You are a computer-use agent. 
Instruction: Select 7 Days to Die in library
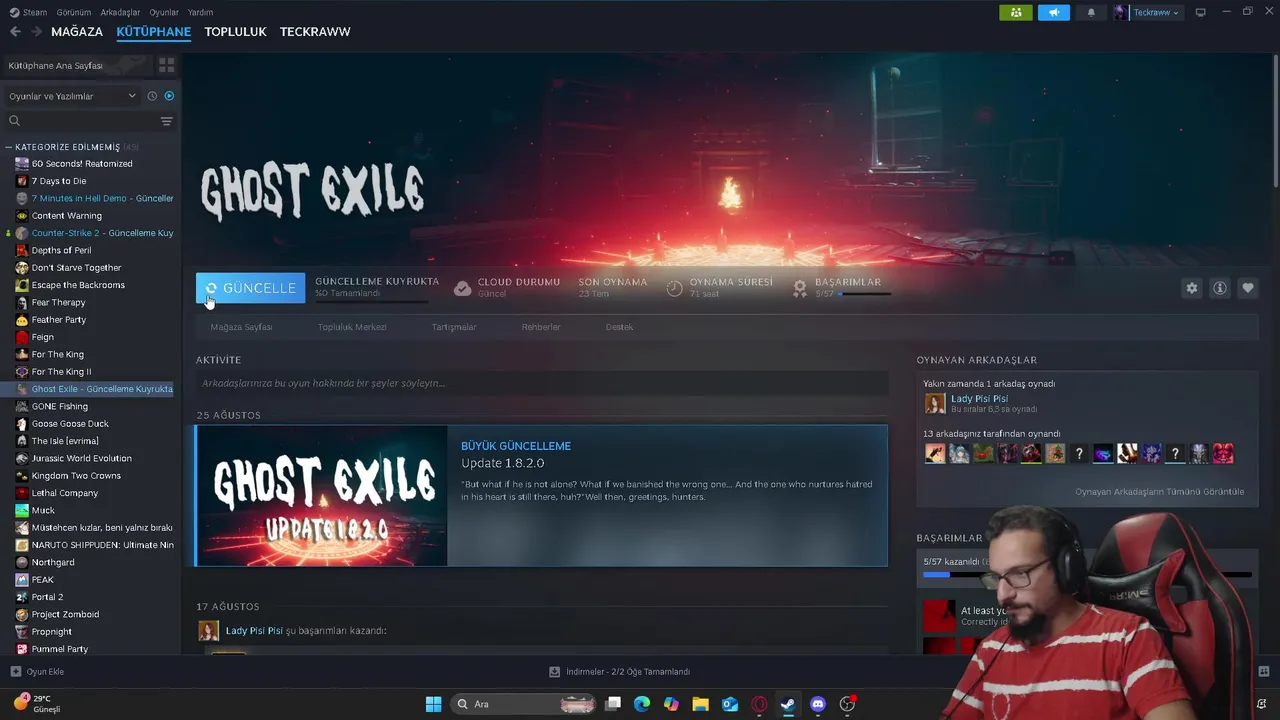tap(59, 181)
